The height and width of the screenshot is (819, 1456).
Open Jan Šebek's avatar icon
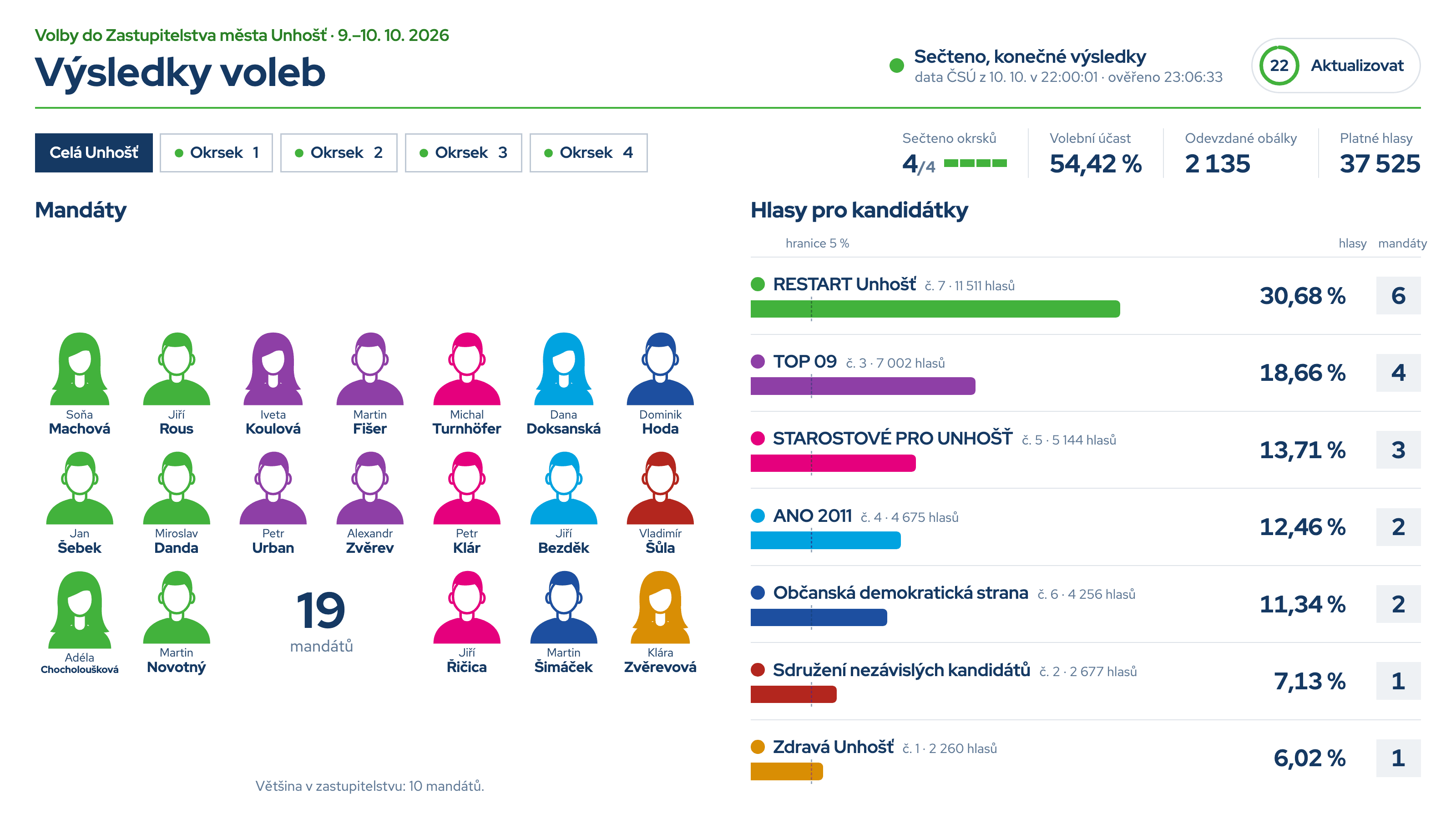tap(80, 488)
